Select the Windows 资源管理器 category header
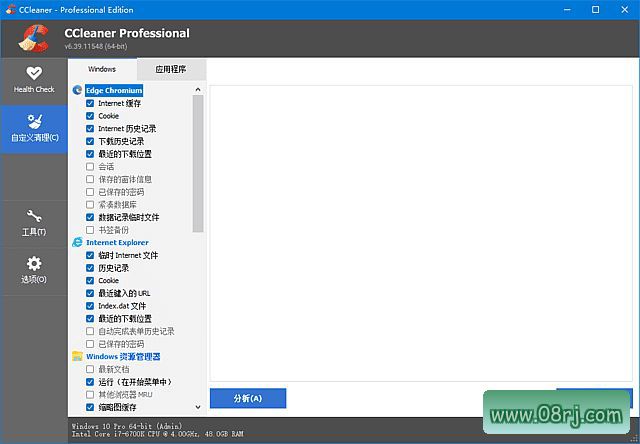The width and height of the screenshot is (640, 444). coord(123,356)
